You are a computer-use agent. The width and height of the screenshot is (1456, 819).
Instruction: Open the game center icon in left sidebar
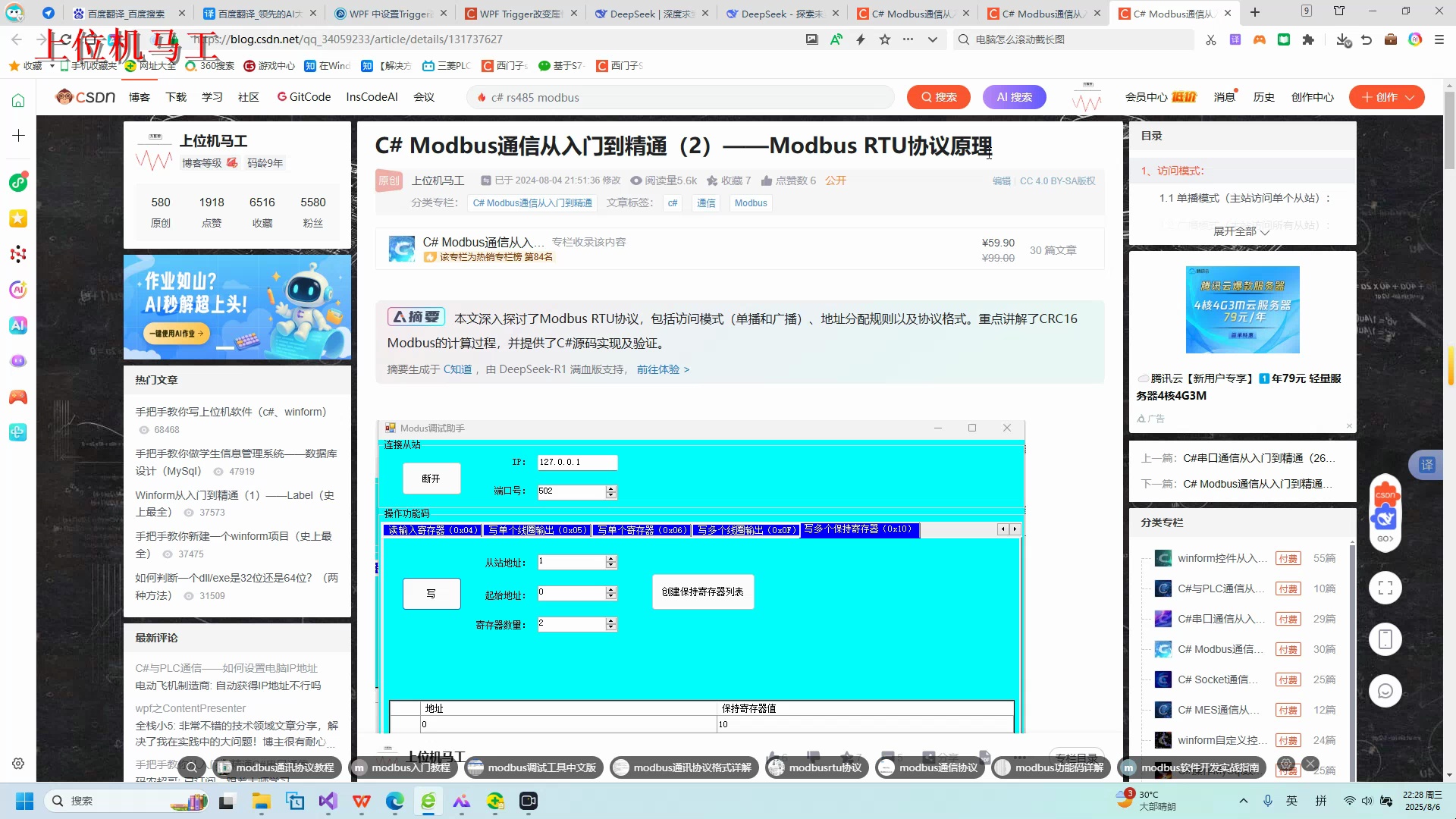pos(18,397)
